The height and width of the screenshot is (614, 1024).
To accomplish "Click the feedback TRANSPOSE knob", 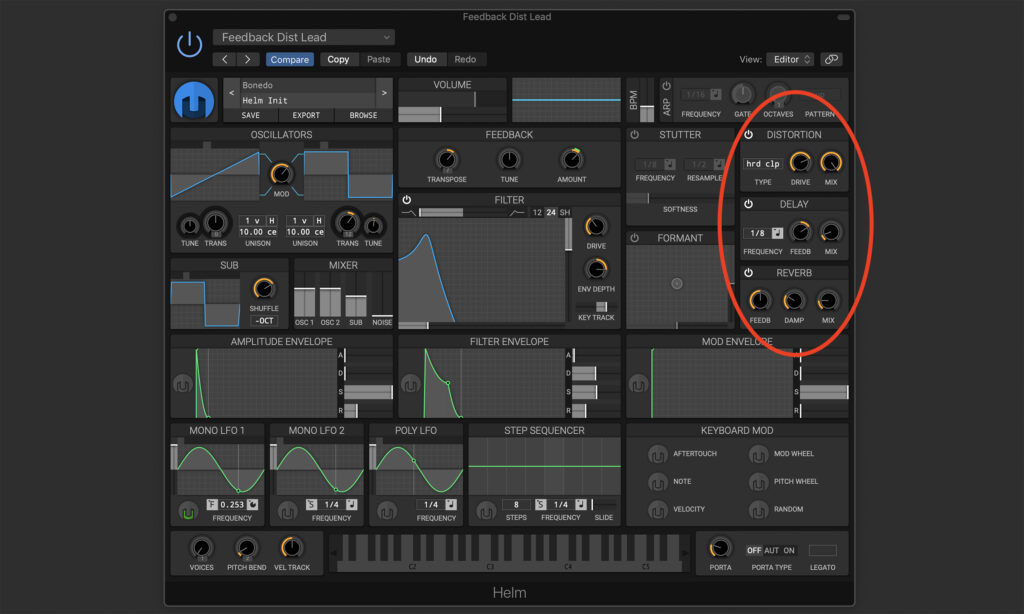I will [x=447, y=159].
